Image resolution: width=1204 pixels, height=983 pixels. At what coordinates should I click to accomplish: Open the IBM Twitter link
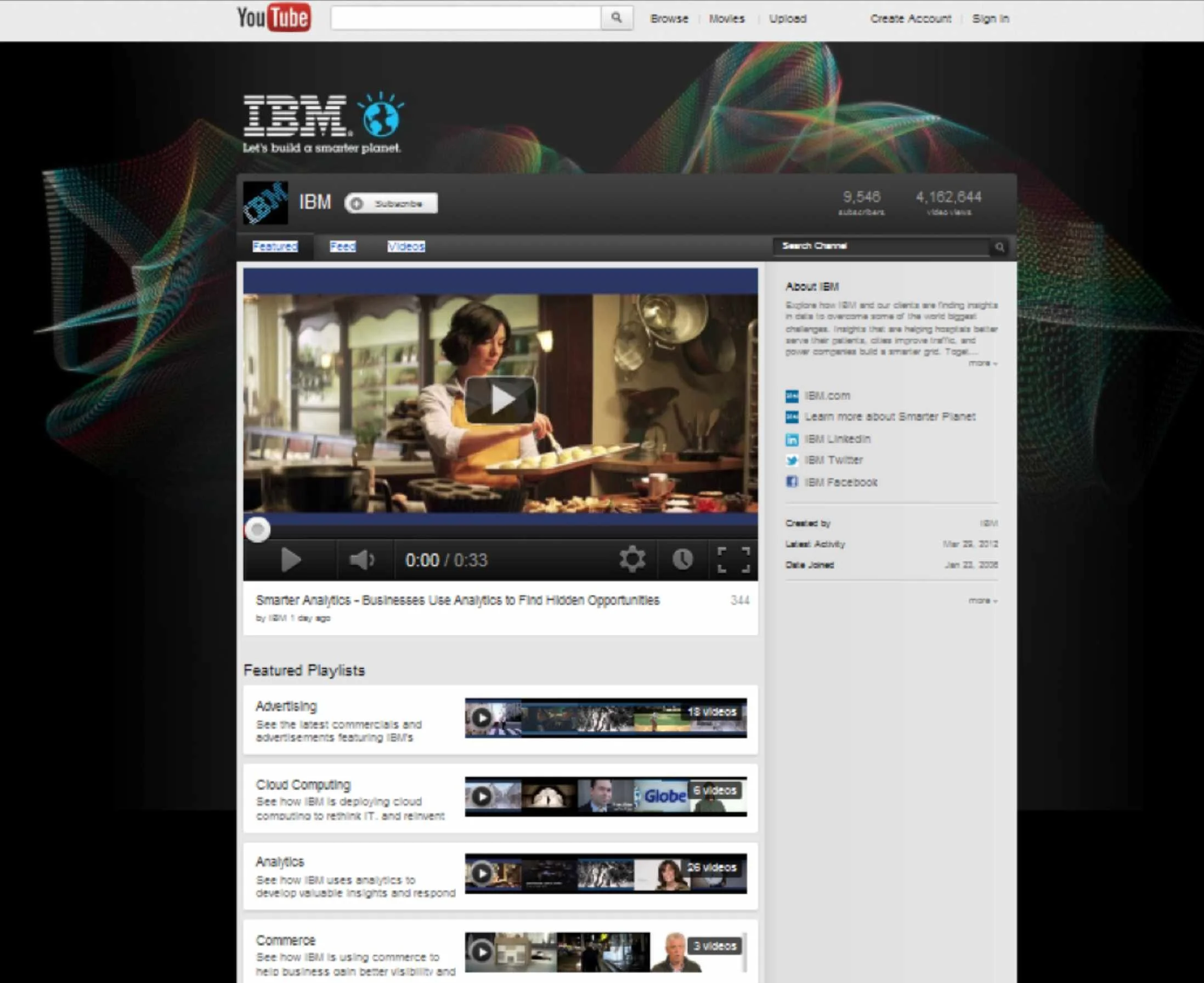[833, 461]
